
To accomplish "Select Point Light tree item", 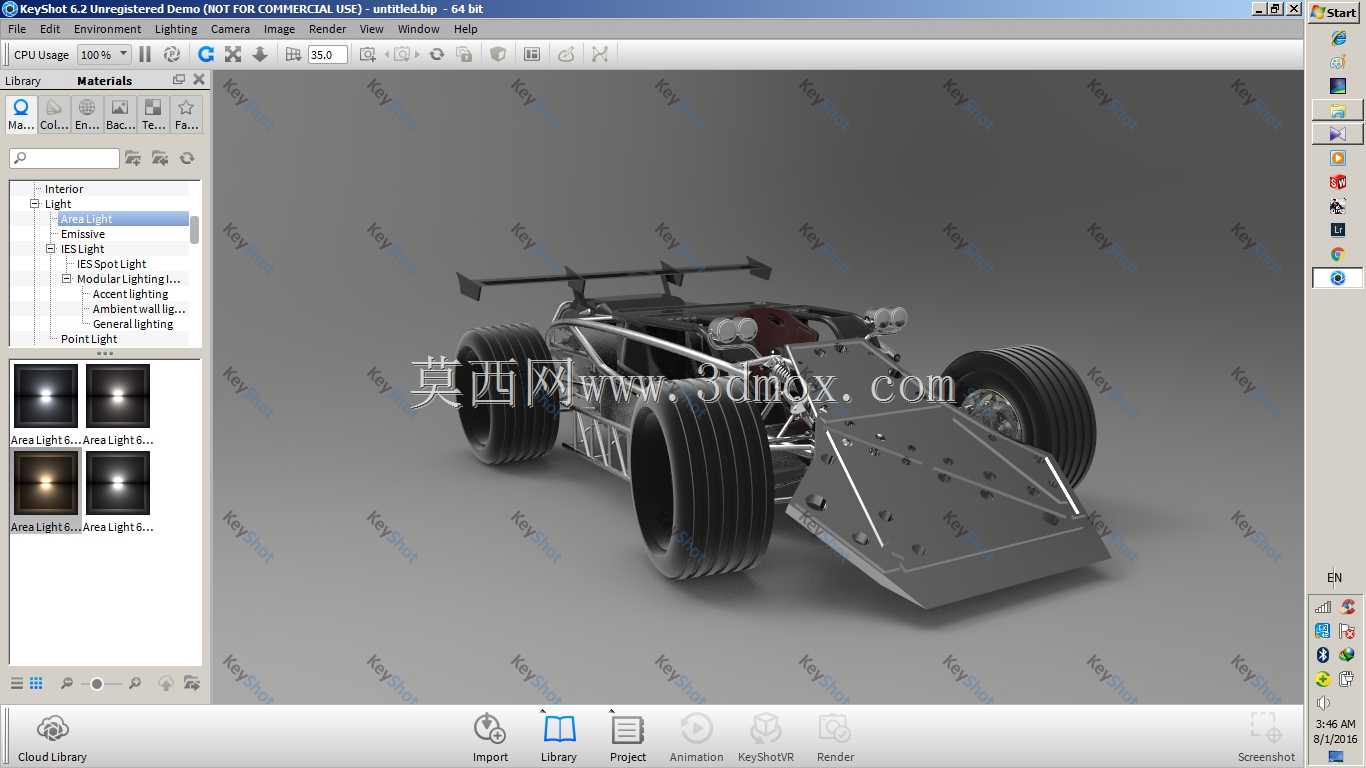I will 89,339.
